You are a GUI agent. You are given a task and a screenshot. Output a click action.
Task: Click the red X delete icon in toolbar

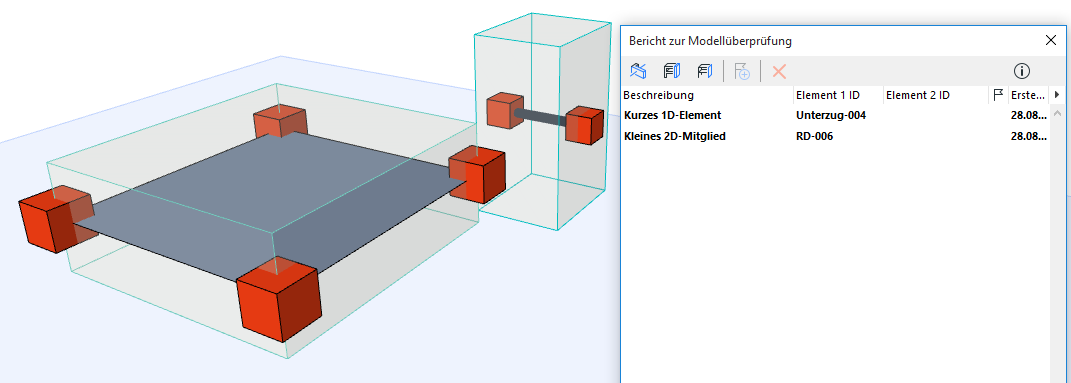pyautogui.click(x=779, y=70)
